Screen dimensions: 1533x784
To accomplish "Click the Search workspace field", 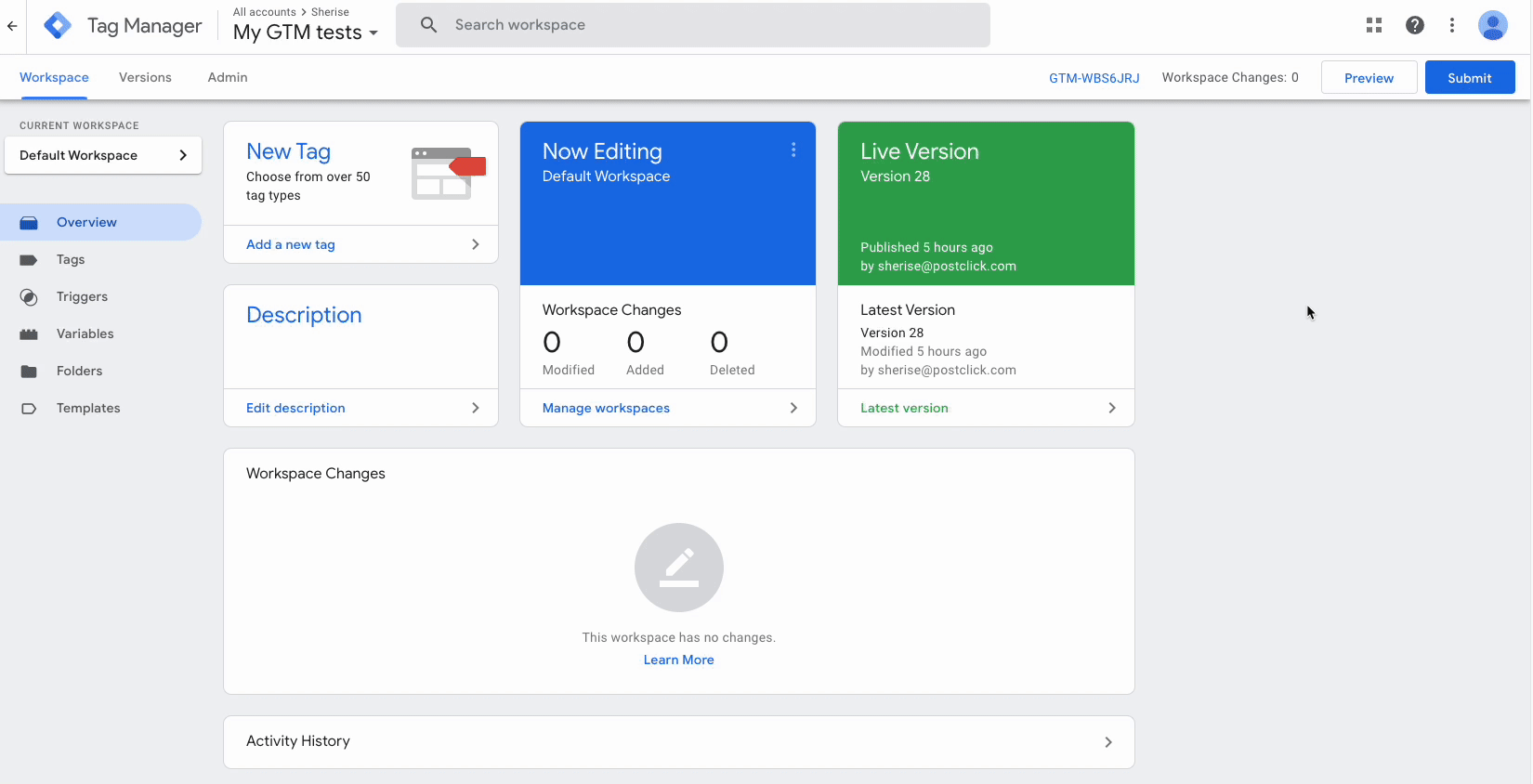I will 692,25.
